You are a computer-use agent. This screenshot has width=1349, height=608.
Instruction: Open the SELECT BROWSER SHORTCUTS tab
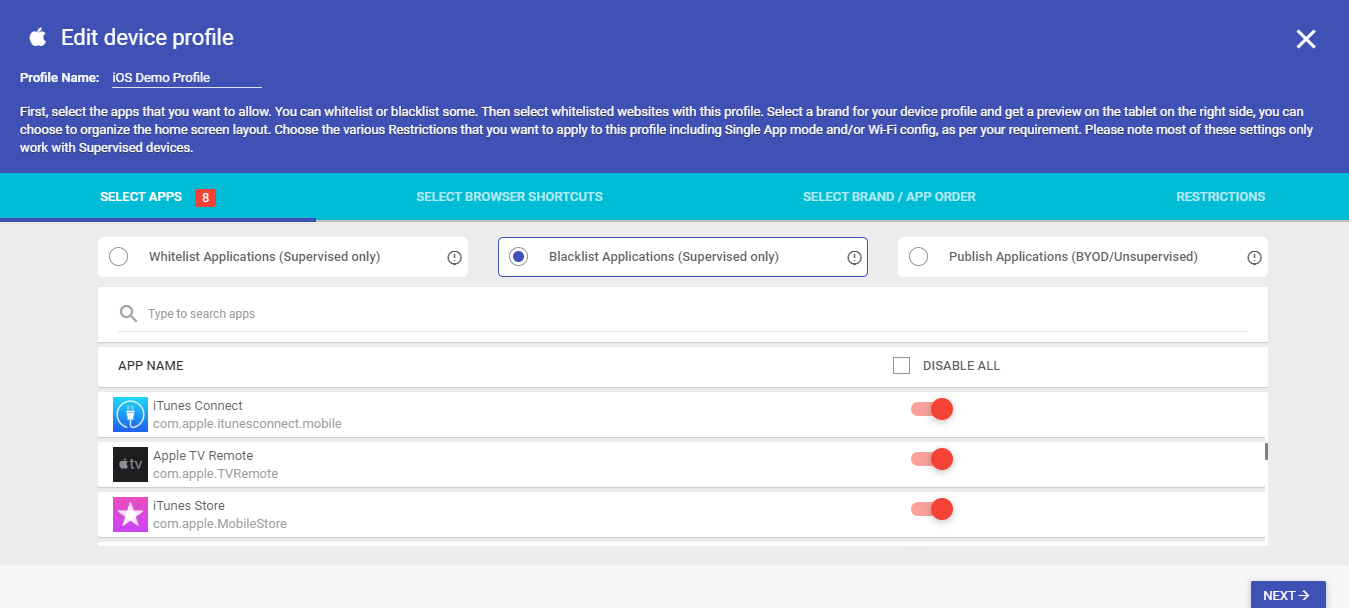coord(509,196)
